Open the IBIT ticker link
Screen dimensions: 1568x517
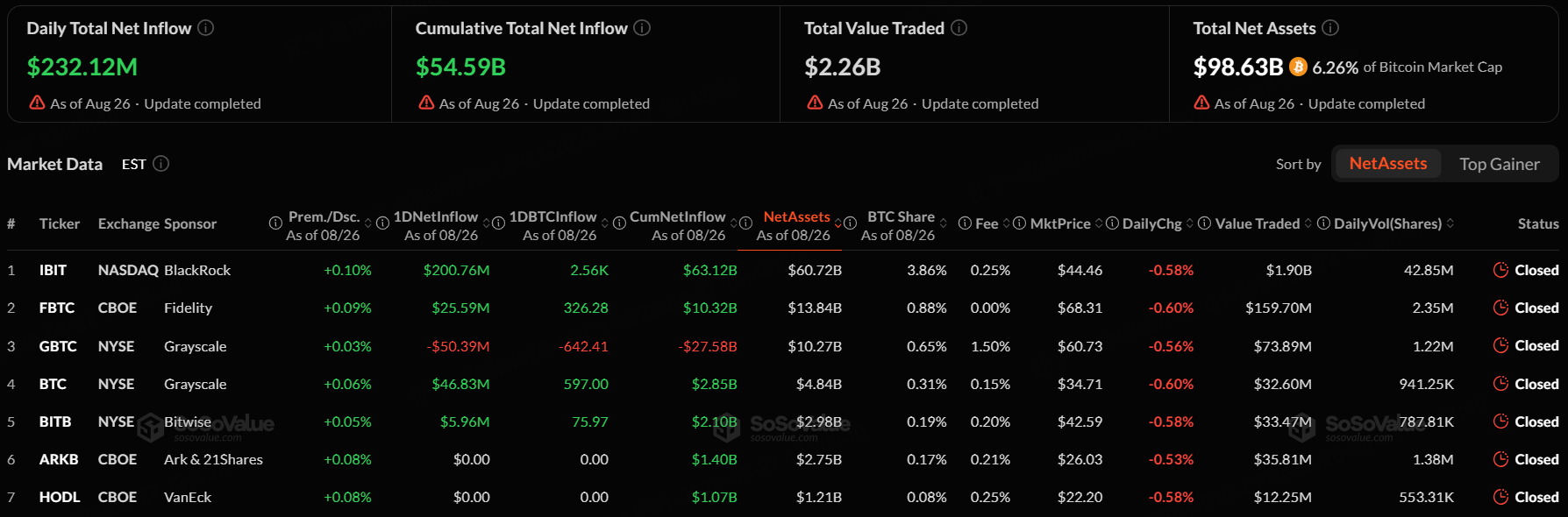pos(53,270)
